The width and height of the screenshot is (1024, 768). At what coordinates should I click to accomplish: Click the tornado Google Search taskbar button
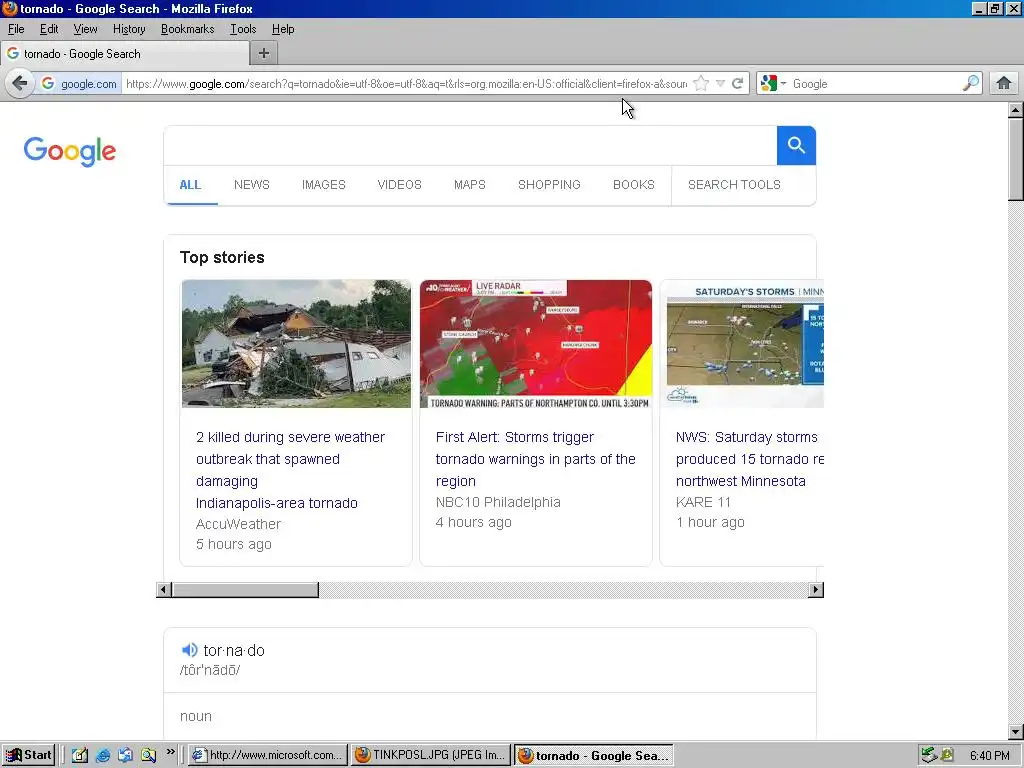pyautogui.click(x=594, y=755)
